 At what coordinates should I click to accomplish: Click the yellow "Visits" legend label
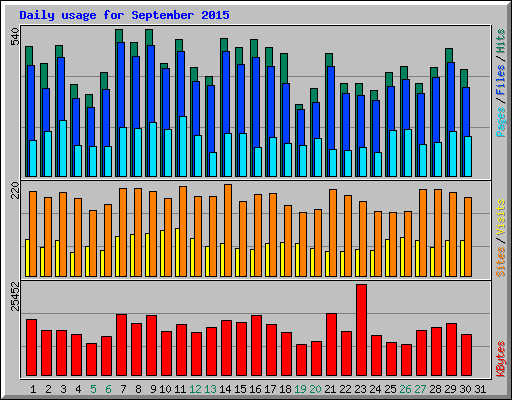click(500, 217)
